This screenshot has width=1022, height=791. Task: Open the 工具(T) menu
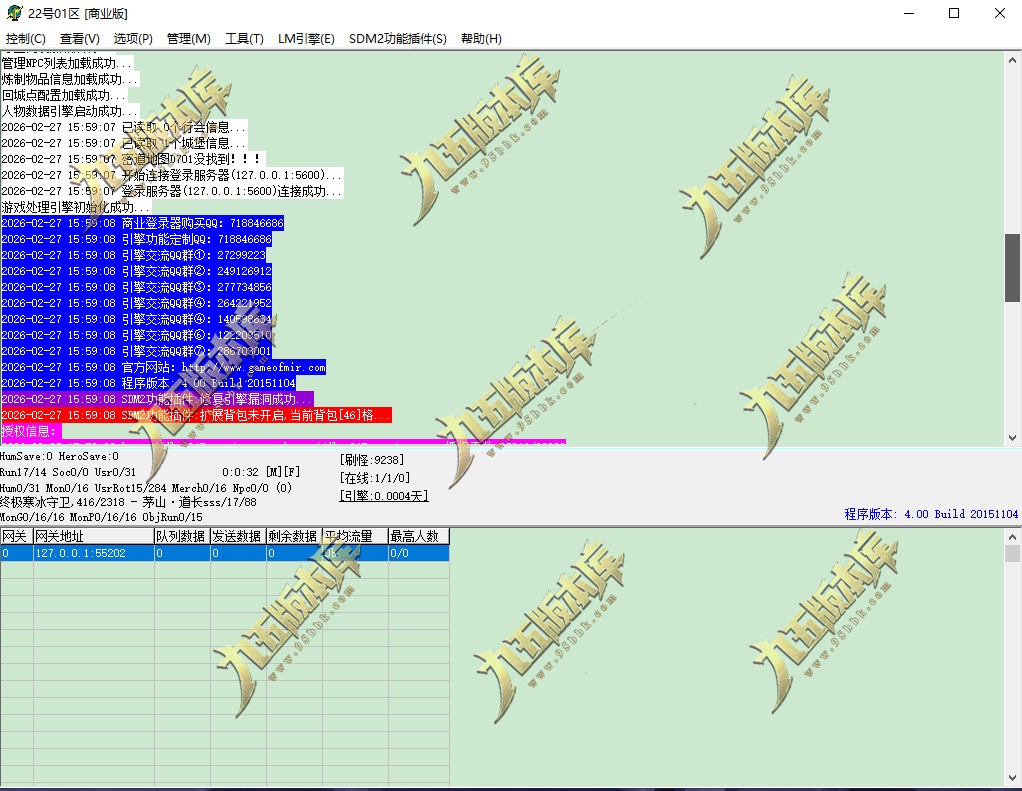tap(244, 38)
